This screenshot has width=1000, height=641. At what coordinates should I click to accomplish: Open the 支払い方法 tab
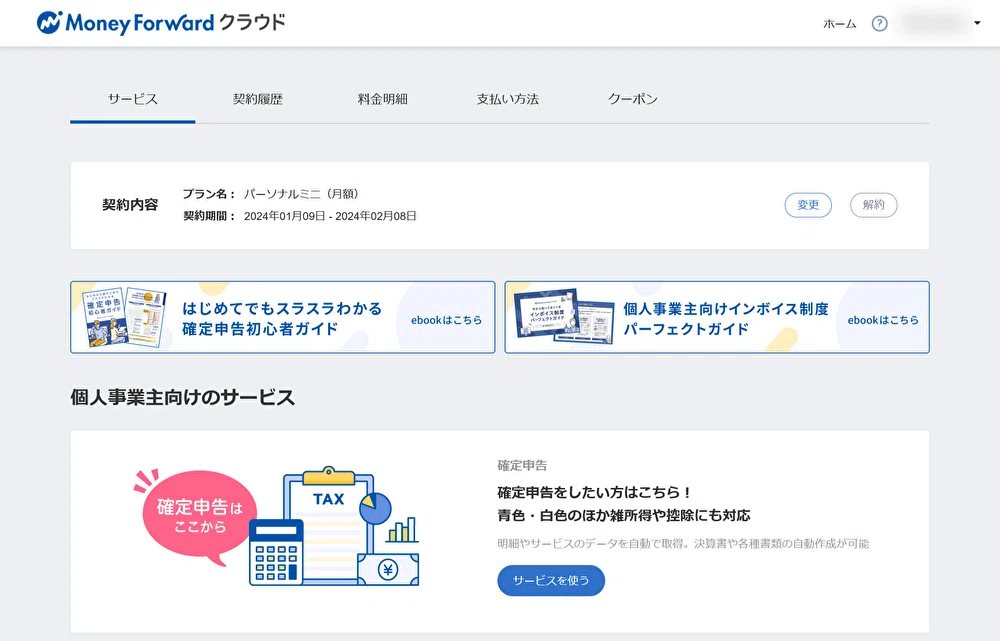(508, 99)
